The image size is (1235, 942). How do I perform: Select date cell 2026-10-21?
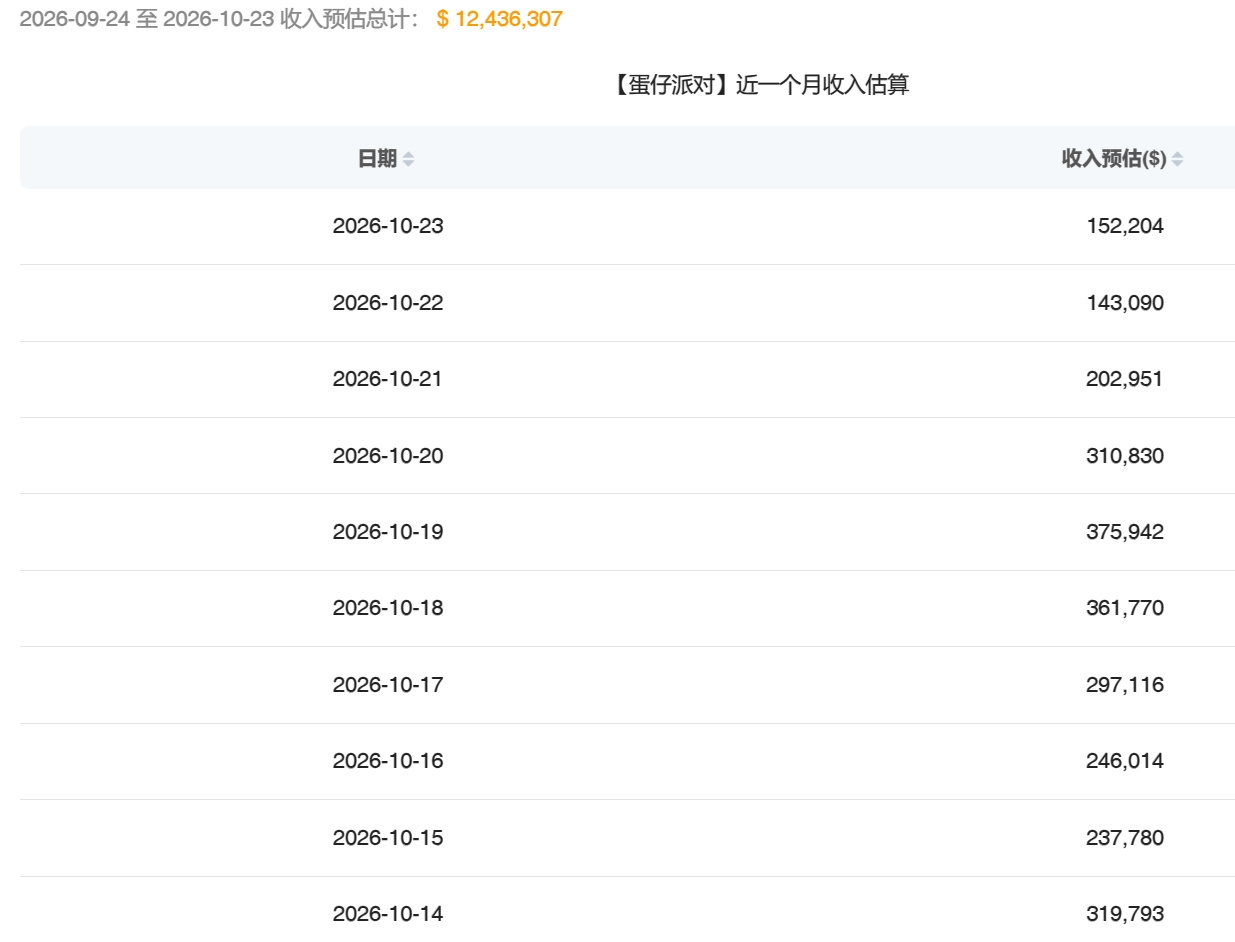tap(388, 379)
